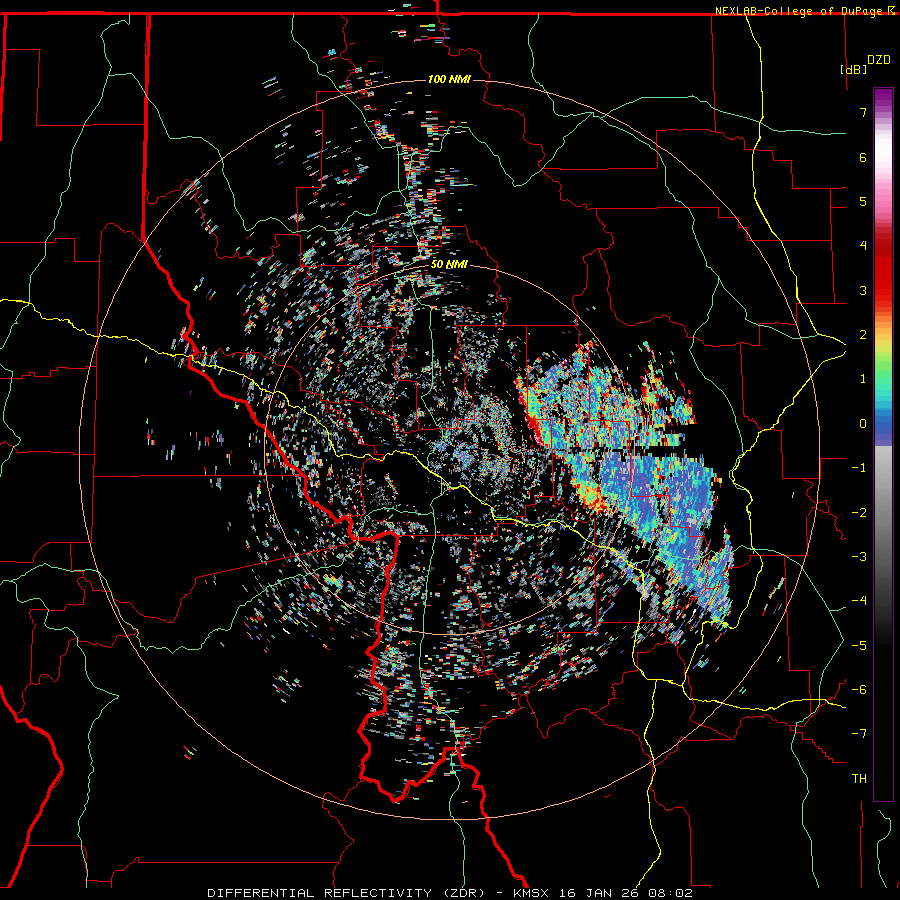Image resolution: width=900 pixels, height=900 pixels.
Task: Select the positive 3 value on the scale
Action: pos(863,290)
